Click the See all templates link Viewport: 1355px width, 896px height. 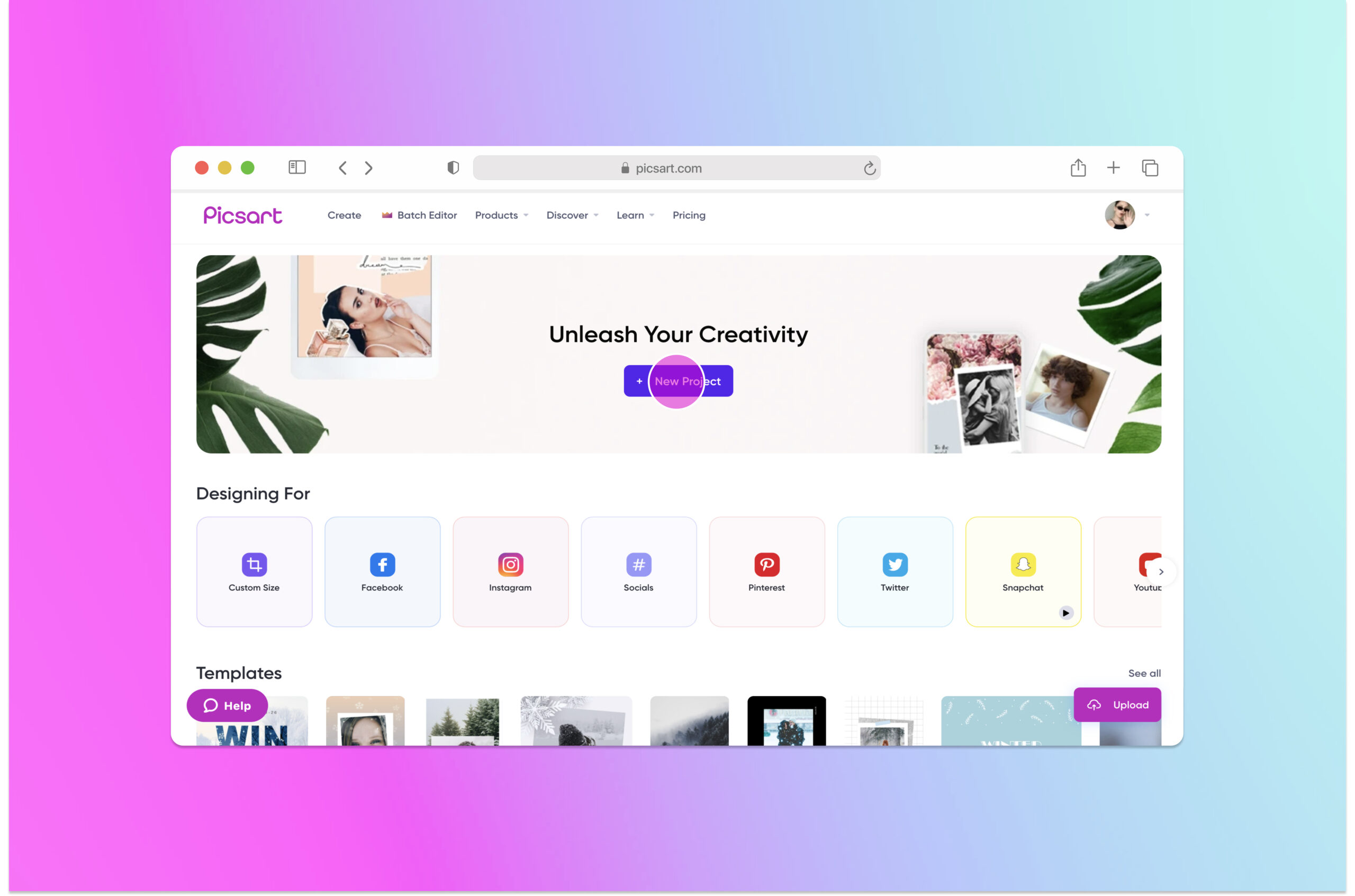(1144, 672)
